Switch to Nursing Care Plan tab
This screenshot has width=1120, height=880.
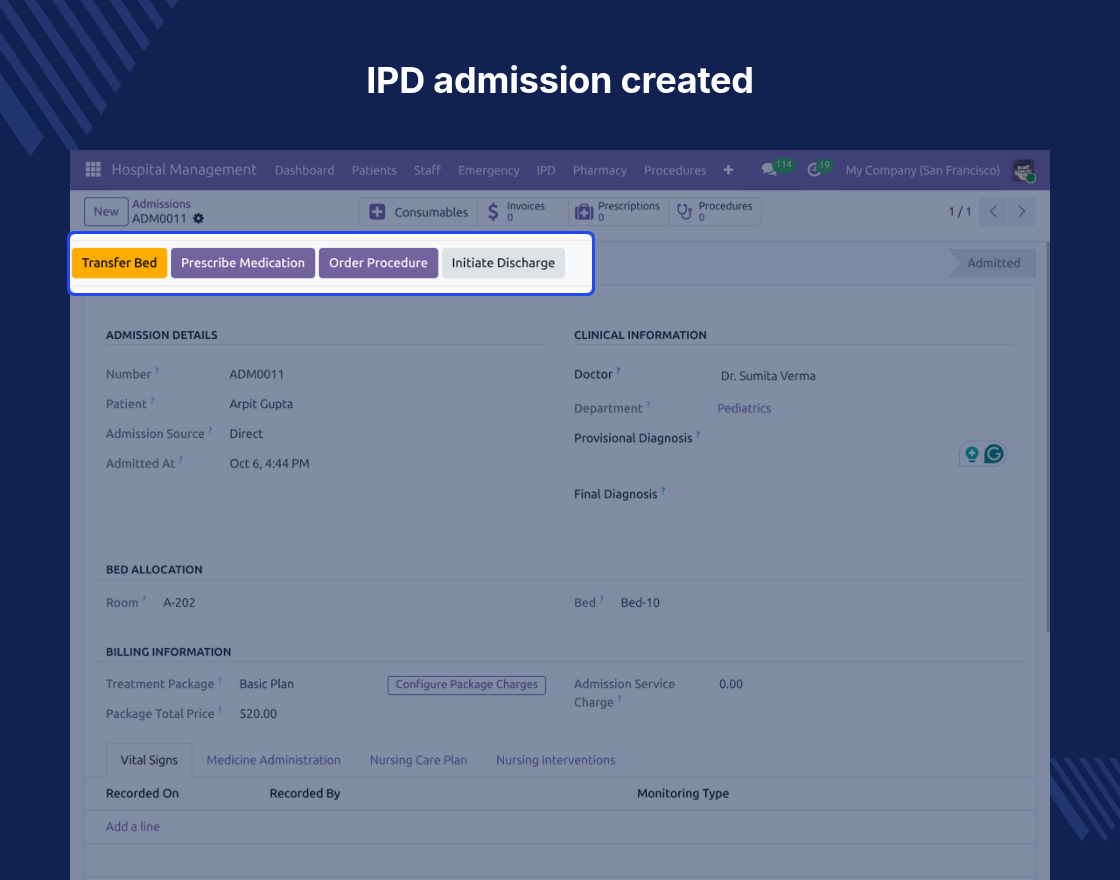418,760
